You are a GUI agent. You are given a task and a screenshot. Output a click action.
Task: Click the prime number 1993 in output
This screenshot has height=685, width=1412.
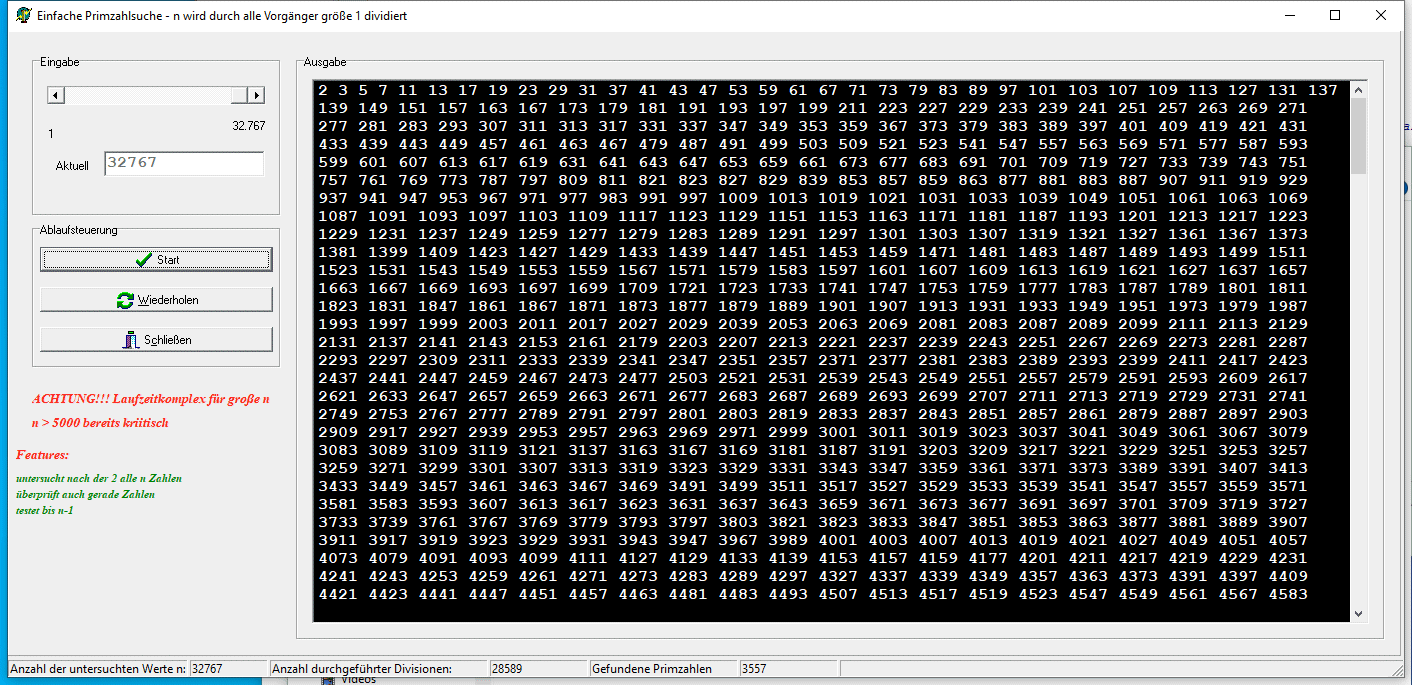click(x=338, y=324)
